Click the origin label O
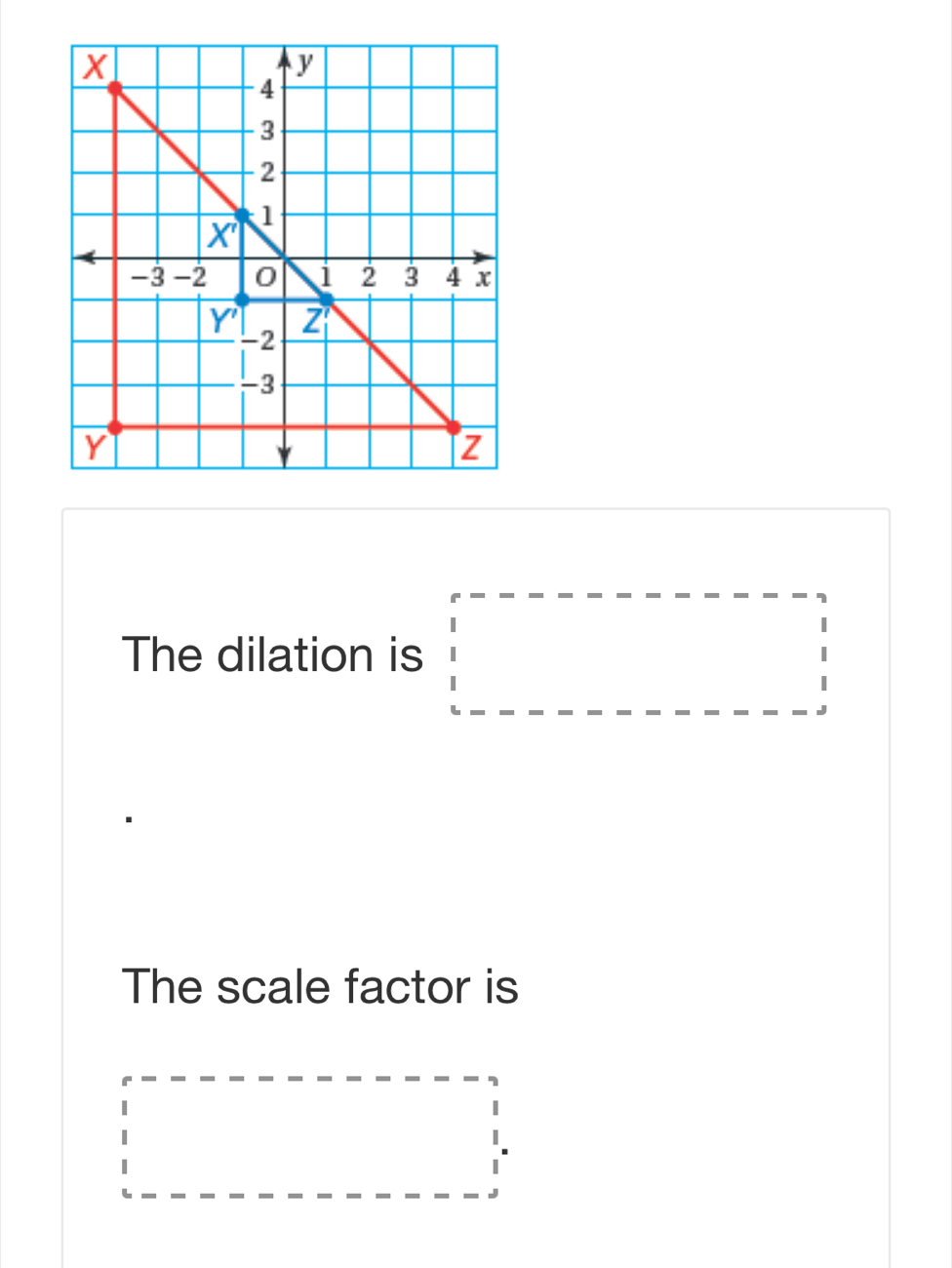The height and width of the screenshot is (1268, 952). pyautogui.click(x=263, y=277)
